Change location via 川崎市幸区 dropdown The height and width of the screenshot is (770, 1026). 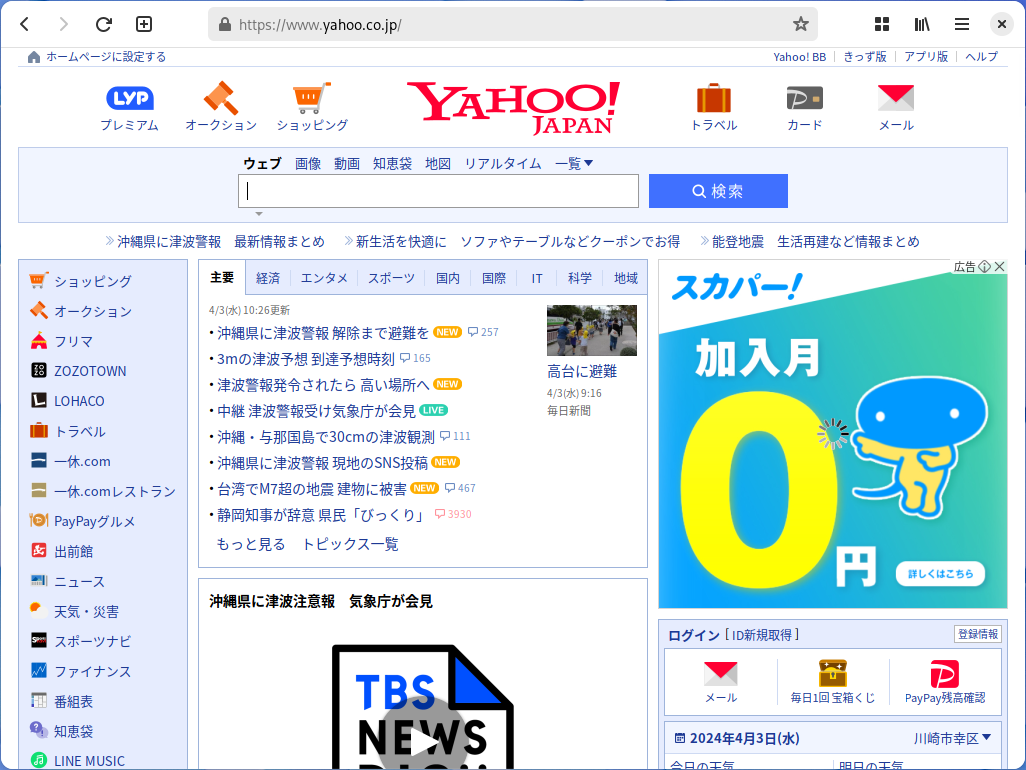click(x=952, y=739)
